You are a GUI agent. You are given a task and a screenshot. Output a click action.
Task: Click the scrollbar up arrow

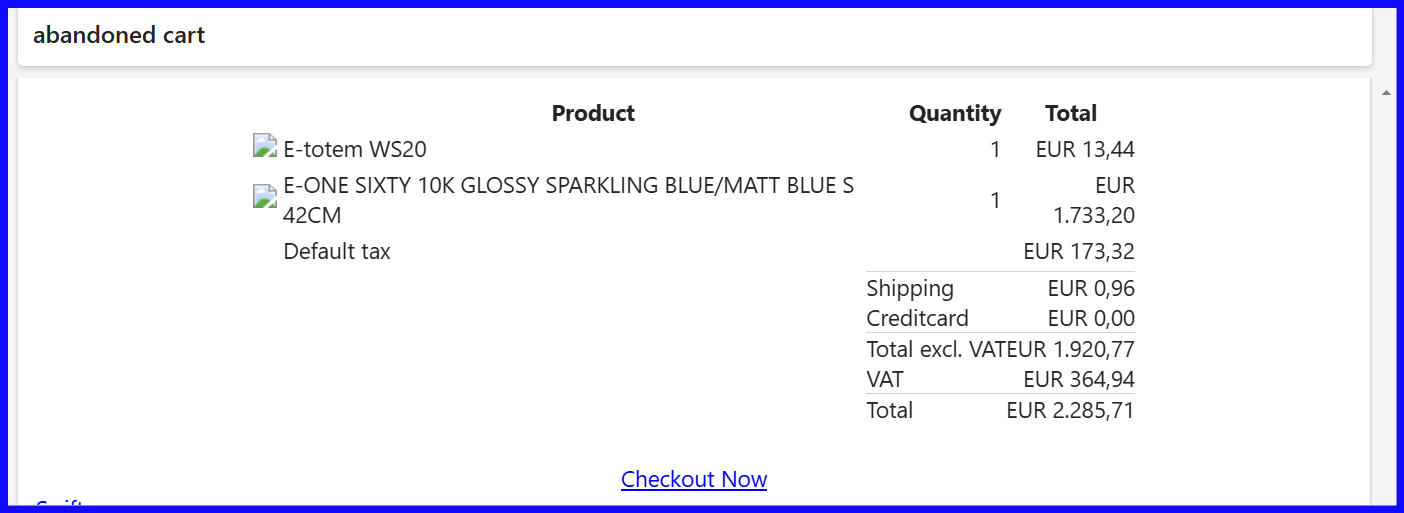pyautogui.click(x=1386, y=93)
